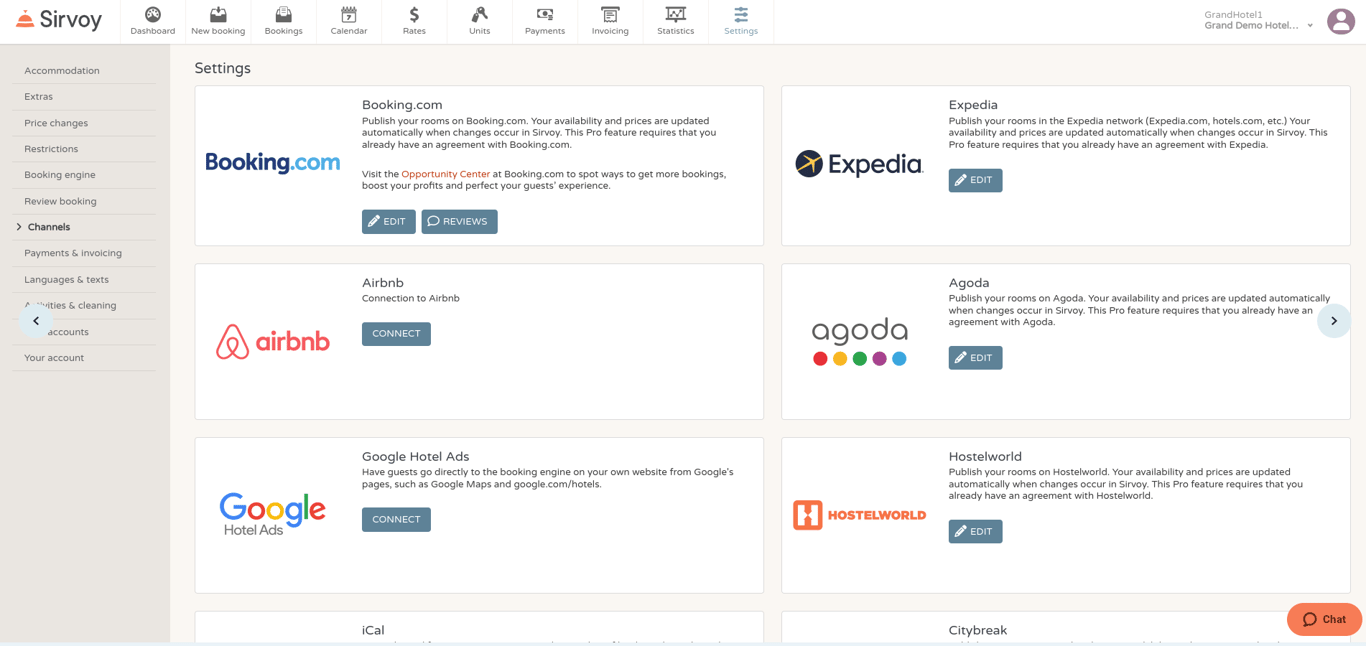Select the Bookings icon

coord(283,21)
